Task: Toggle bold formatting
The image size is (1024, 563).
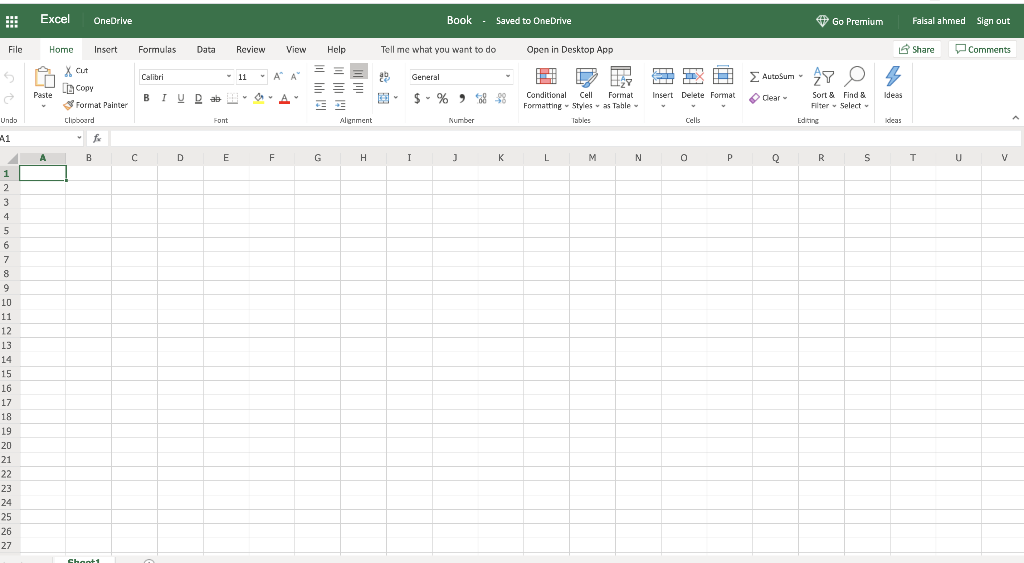Action: (147, 97)
